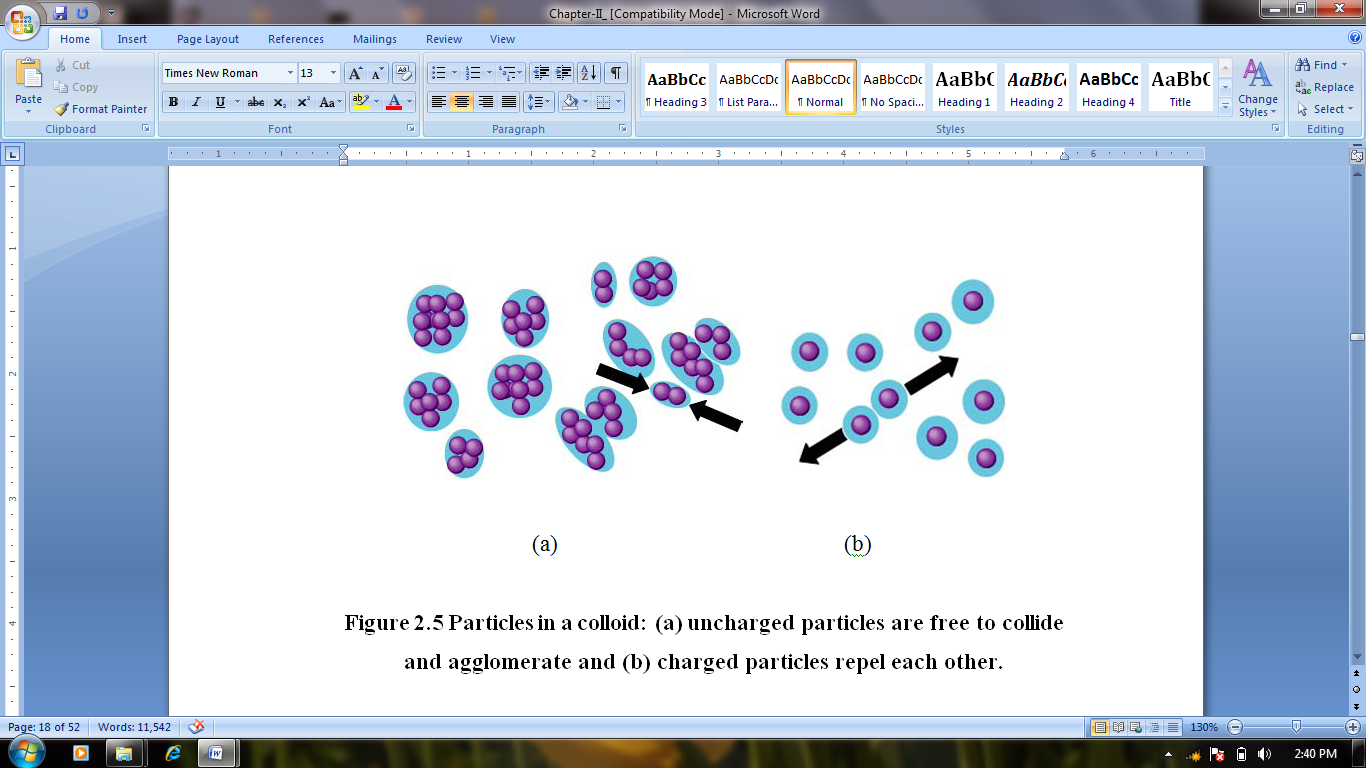Switch to the Page Layout tab

pos(208,39)
